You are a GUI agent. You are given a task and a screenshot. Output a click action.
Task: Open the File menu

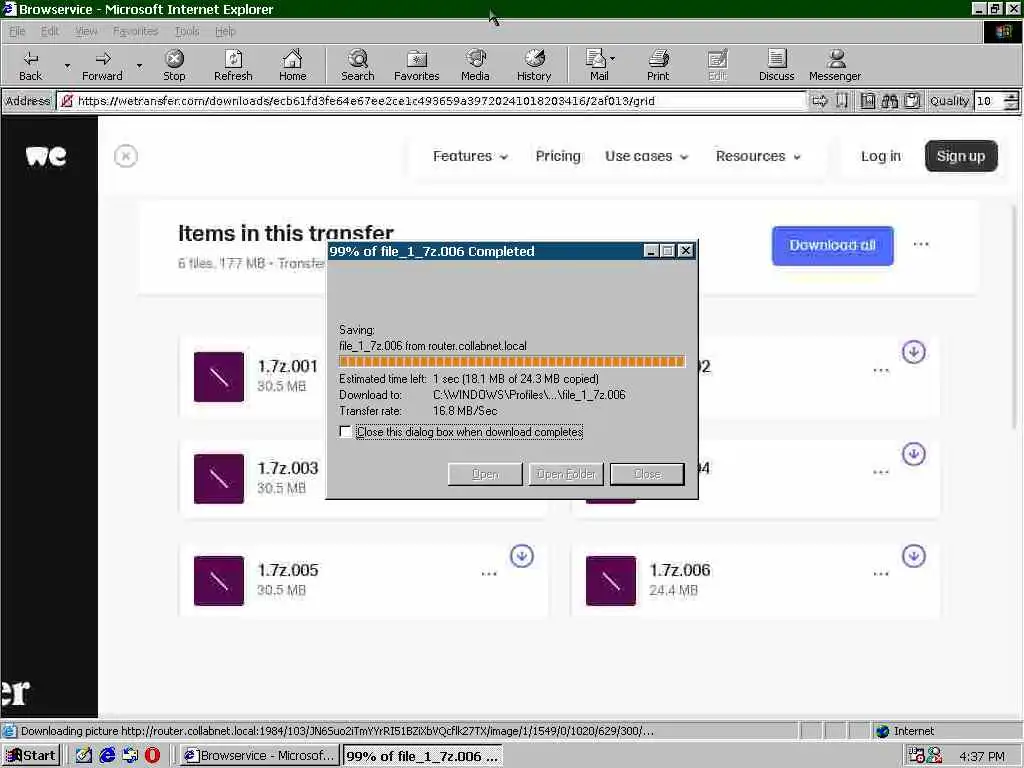(x=17, y=31)
